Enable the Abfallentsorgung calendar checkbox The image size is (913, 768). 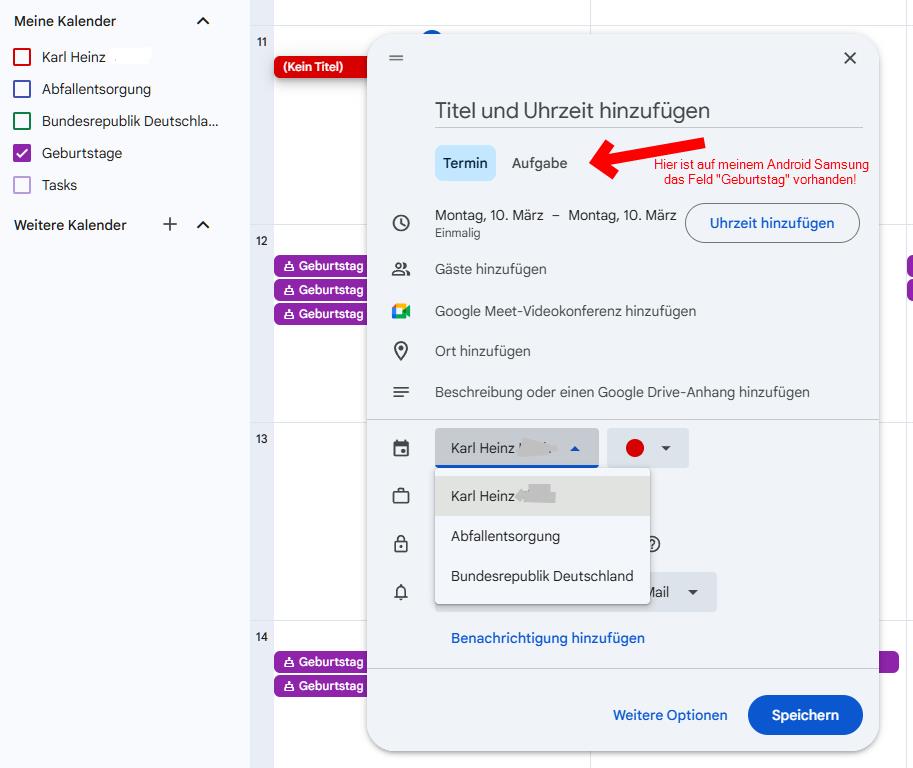click(22, 89)
